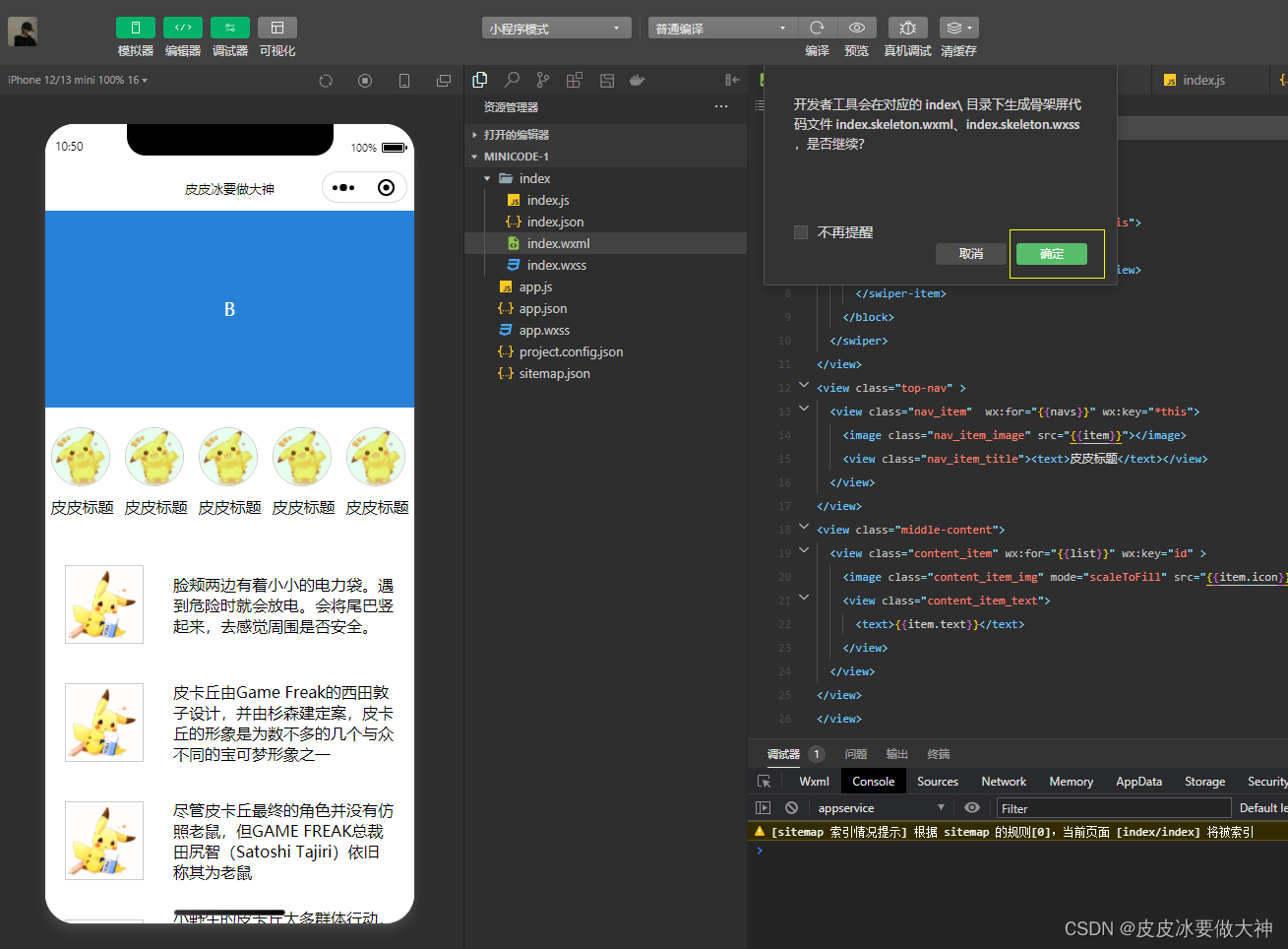
Task: Open the 输出 output tab
Action: 897,754
